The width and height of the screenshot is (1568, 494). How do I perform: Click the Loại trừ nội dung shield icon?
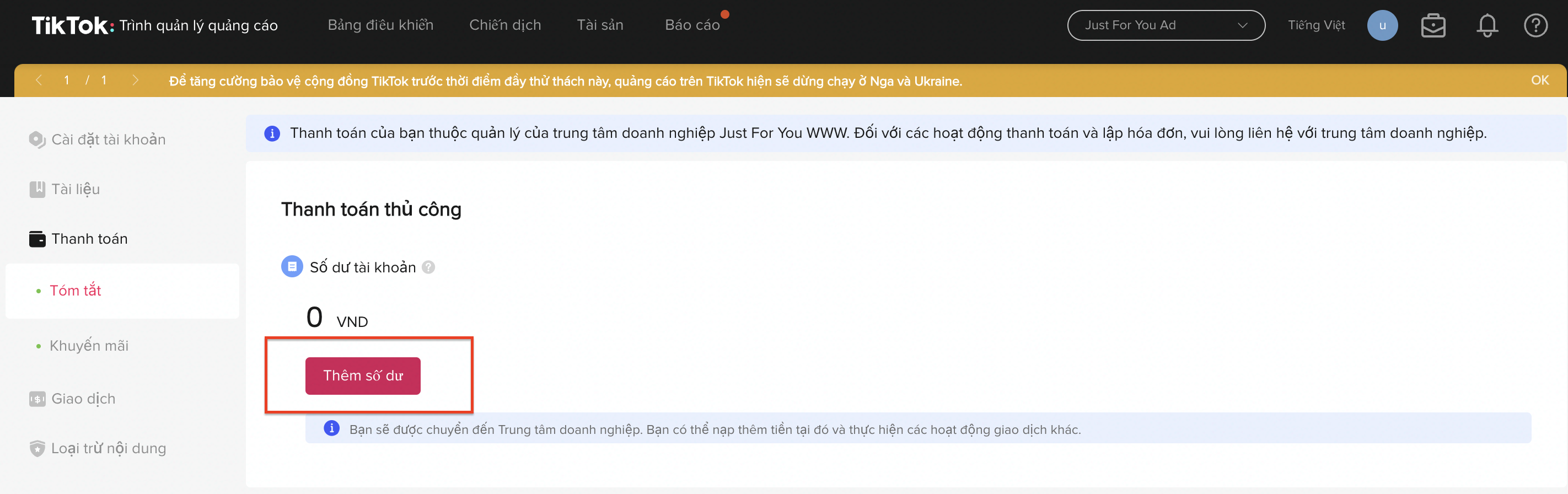[37, 448]
